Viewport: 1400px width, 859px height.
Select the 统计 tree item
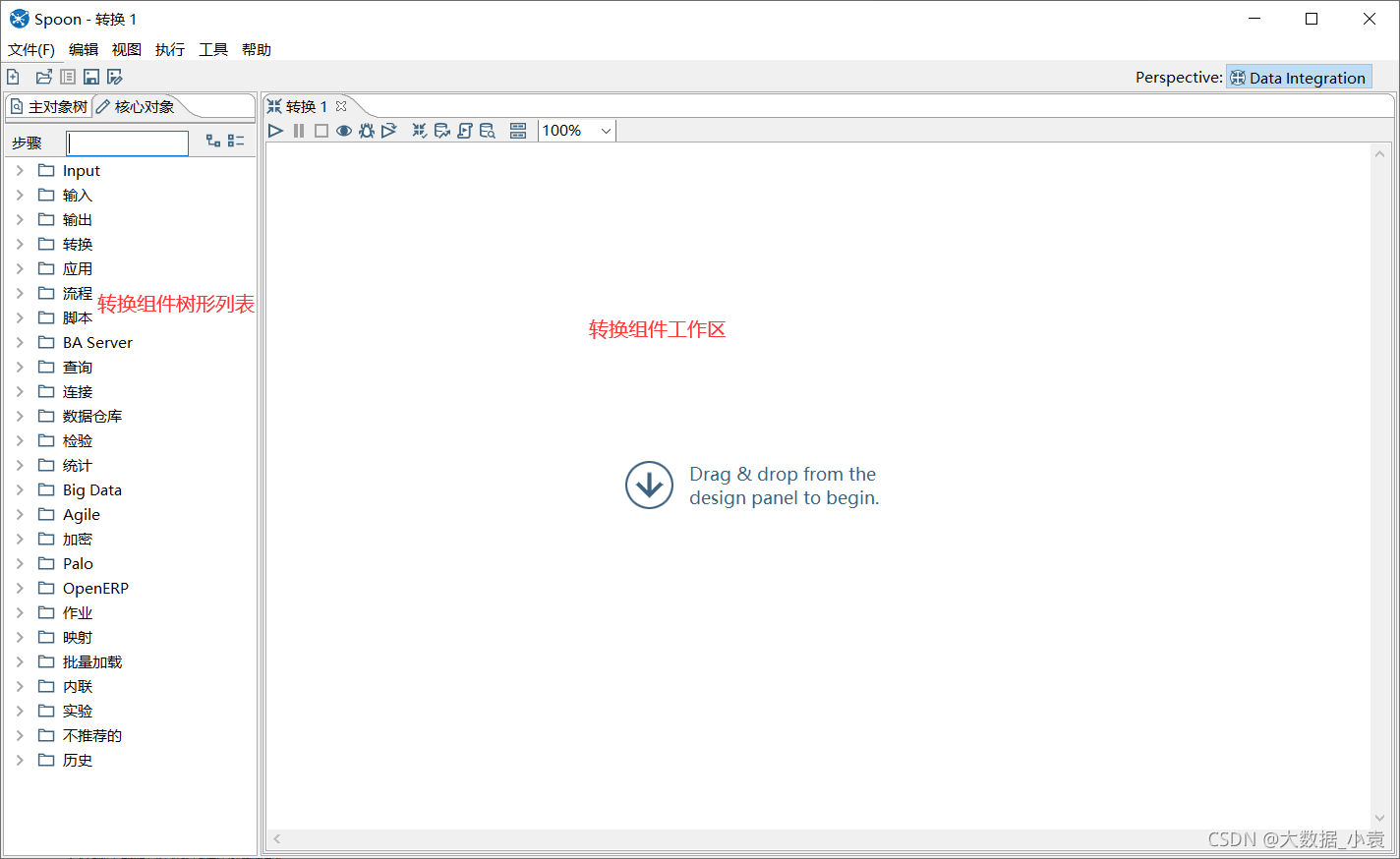[x=78, y=466]
